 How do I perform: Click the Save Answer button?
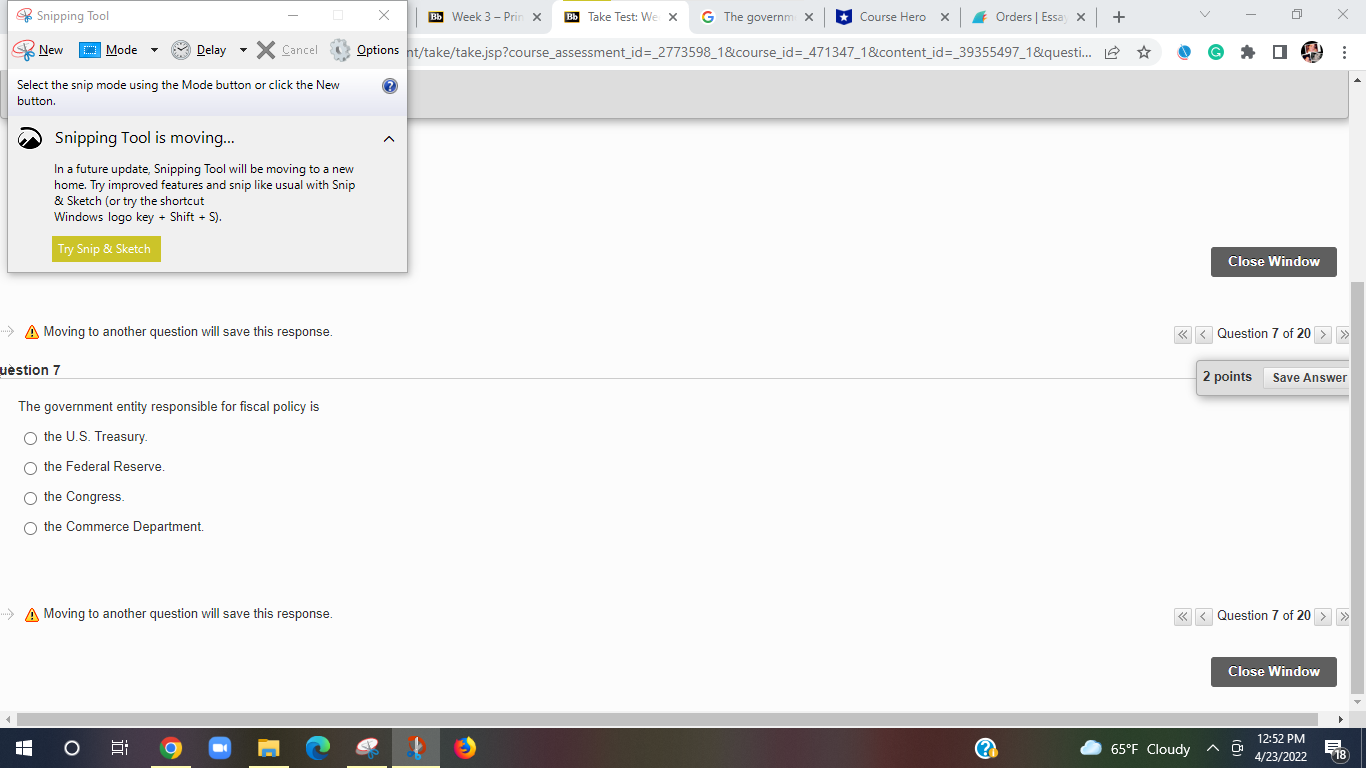1311,377
